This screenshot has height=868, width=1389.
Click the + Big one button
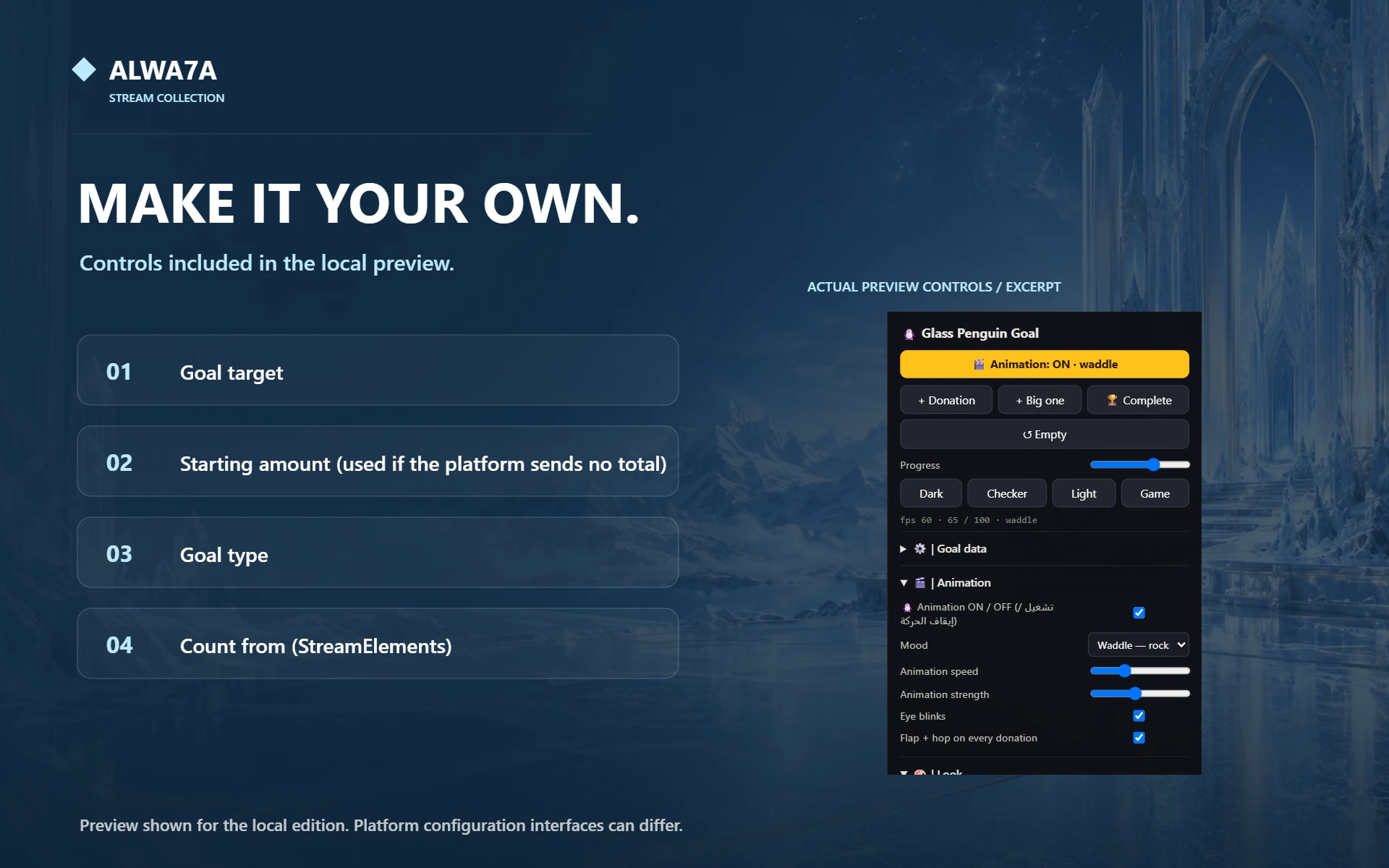[x=1040, y=400]
